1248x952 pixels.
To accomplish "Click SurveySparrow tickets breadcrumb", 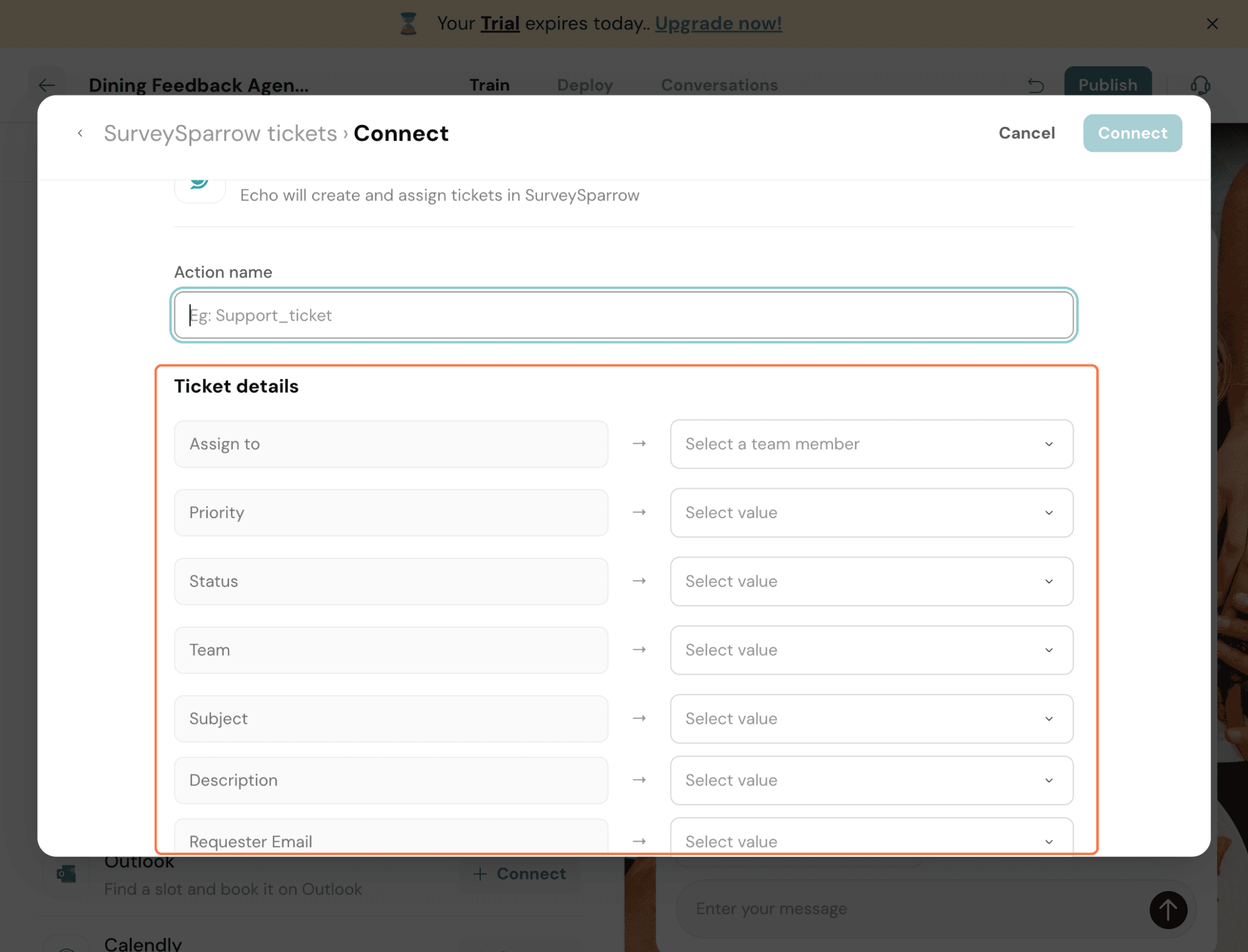I will pos(220,133).
